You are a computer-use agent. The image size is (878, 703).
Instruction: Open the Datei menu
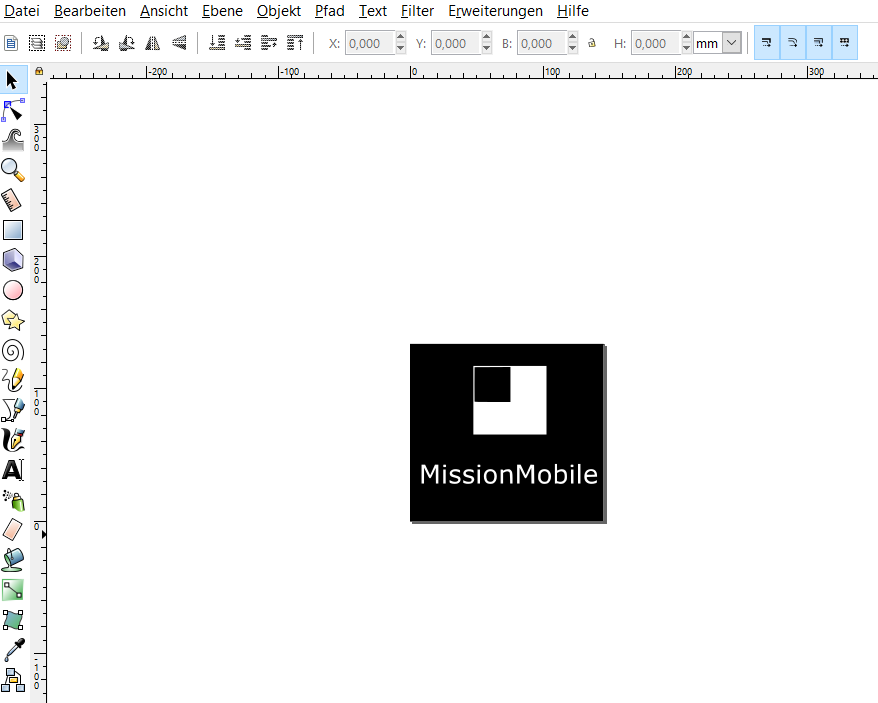(22, 11)
